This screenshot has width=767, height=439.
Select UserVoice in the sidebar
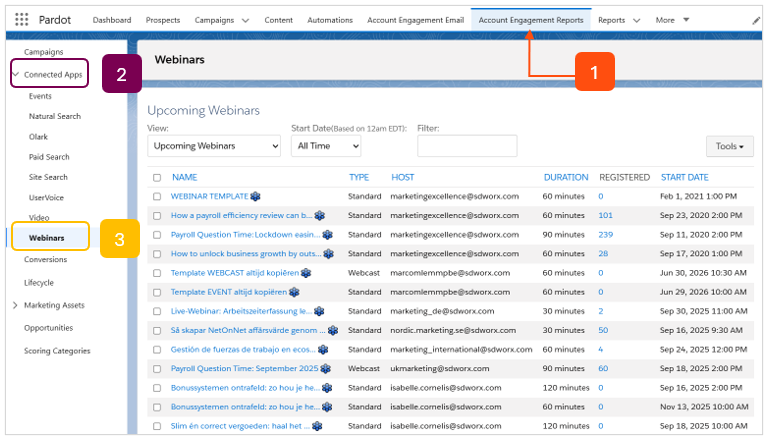(x=46, y=198)
